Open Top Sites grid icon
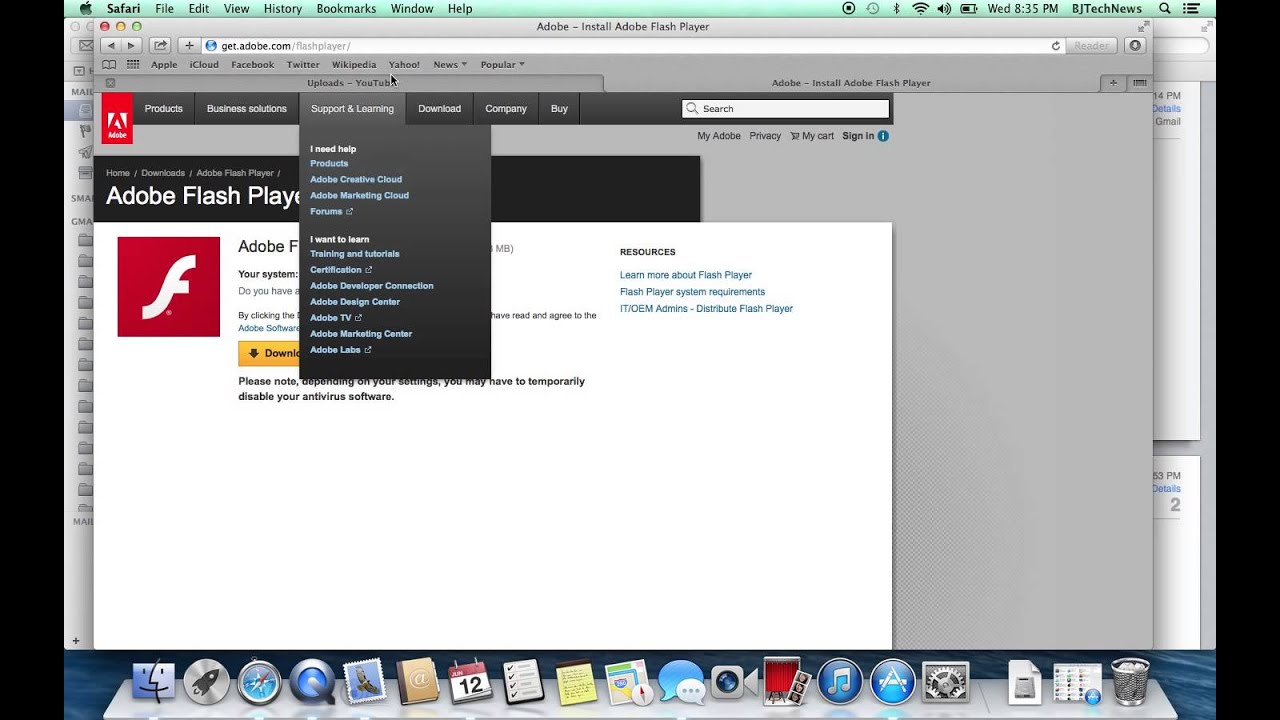Image resolution: width=1280 pixels, height=720 pixels. (x=133, y=64)
